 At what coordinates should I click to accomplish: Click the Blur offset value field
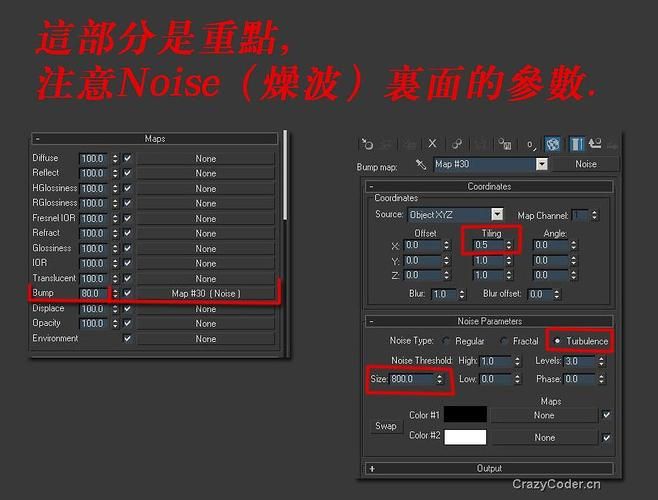[540, 294]
